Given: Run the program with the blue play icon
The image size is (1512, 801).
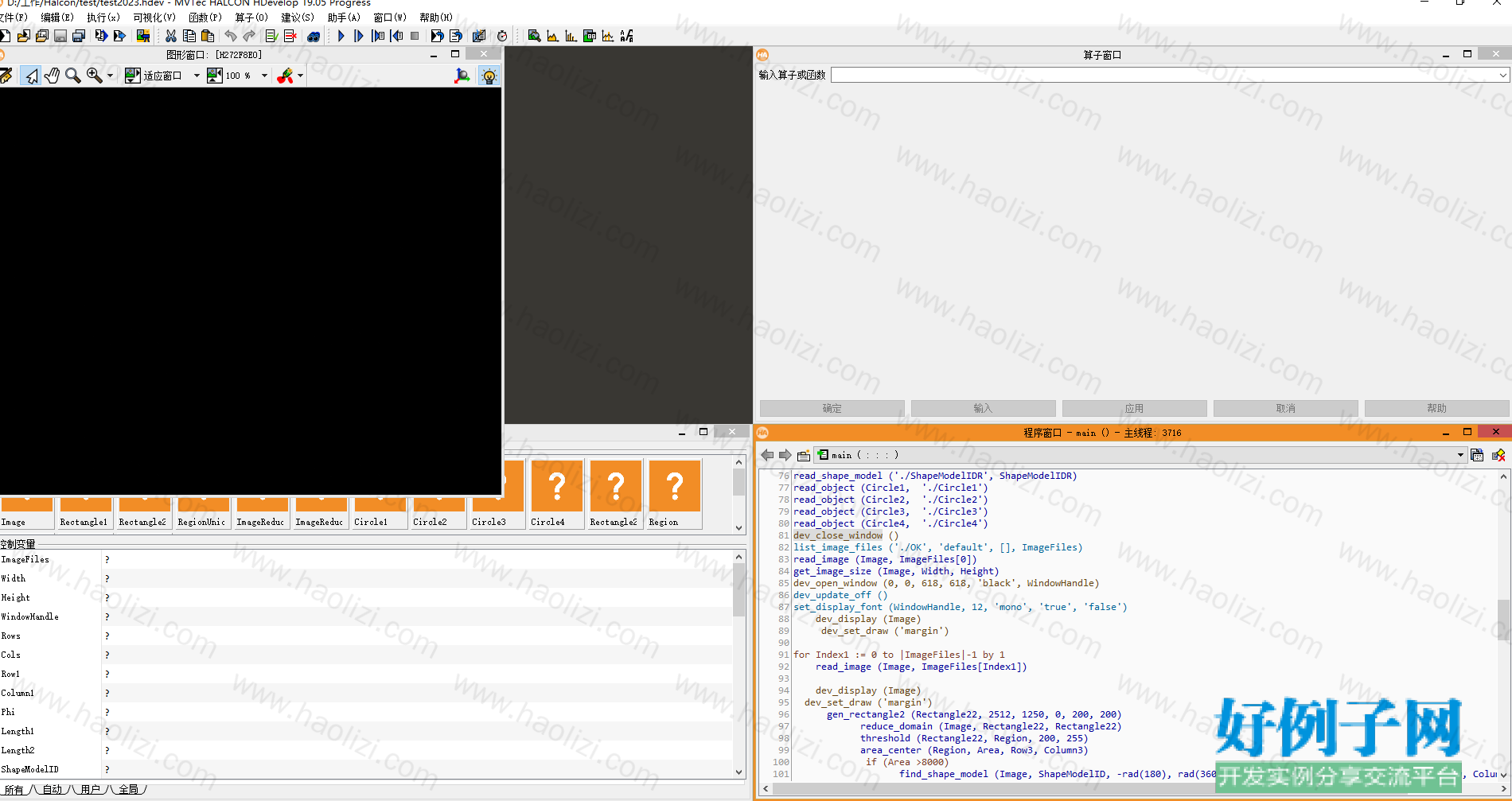Looking at the screenshot, I should click(x=341, y=36).
